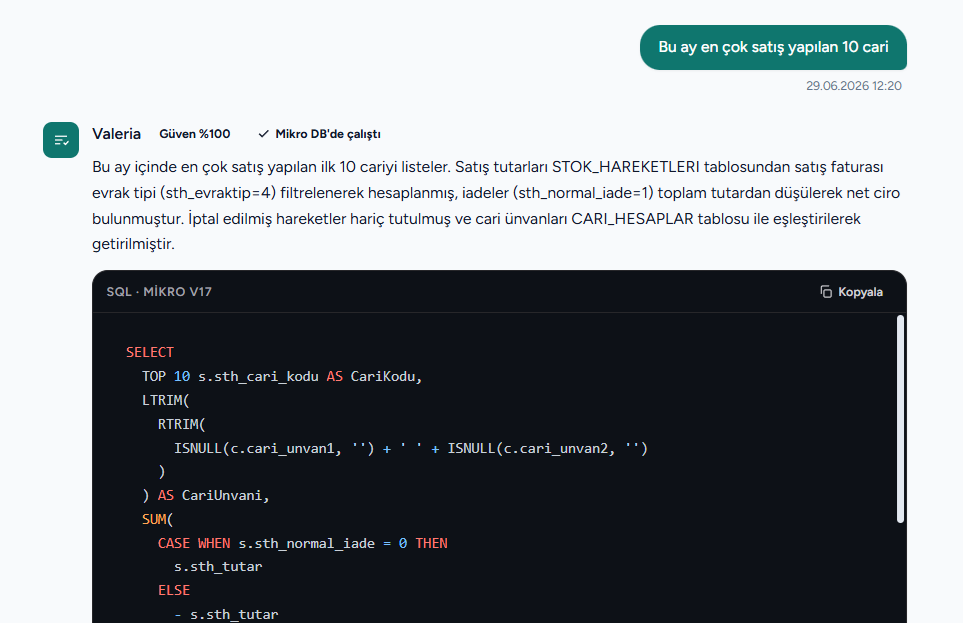The height and width of the screenshot is (623, 963).
Task: Click the copy icon beside Kopyala
Action: pyautogui.click(x=826, y=292)
